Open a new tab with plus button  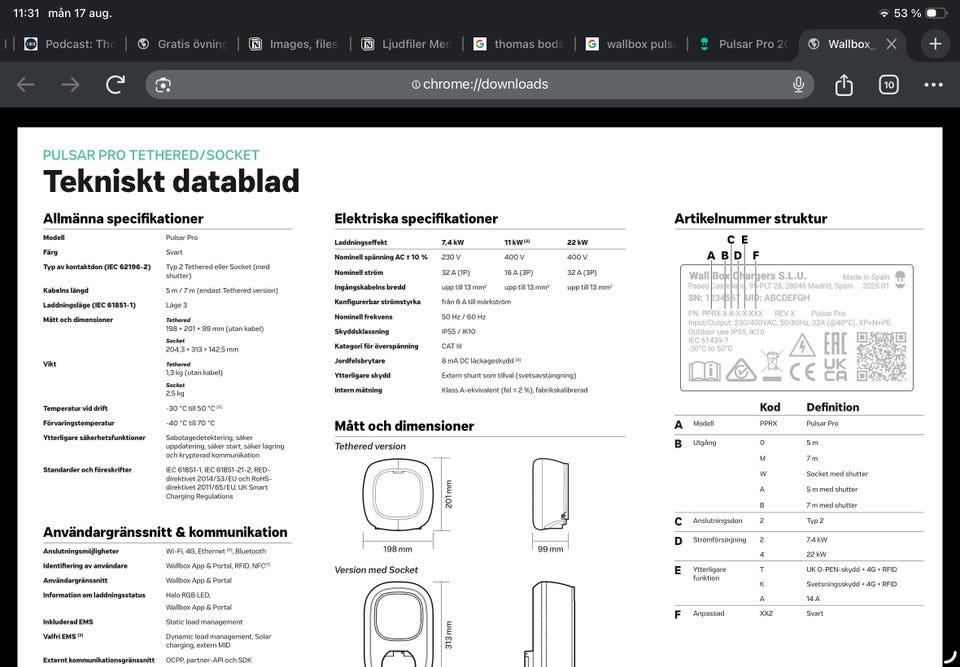click(x=935, y=44)
